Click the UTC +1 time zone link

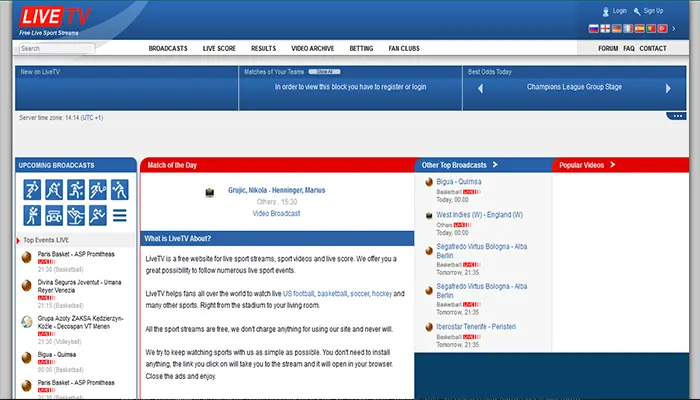pos(92,118)
